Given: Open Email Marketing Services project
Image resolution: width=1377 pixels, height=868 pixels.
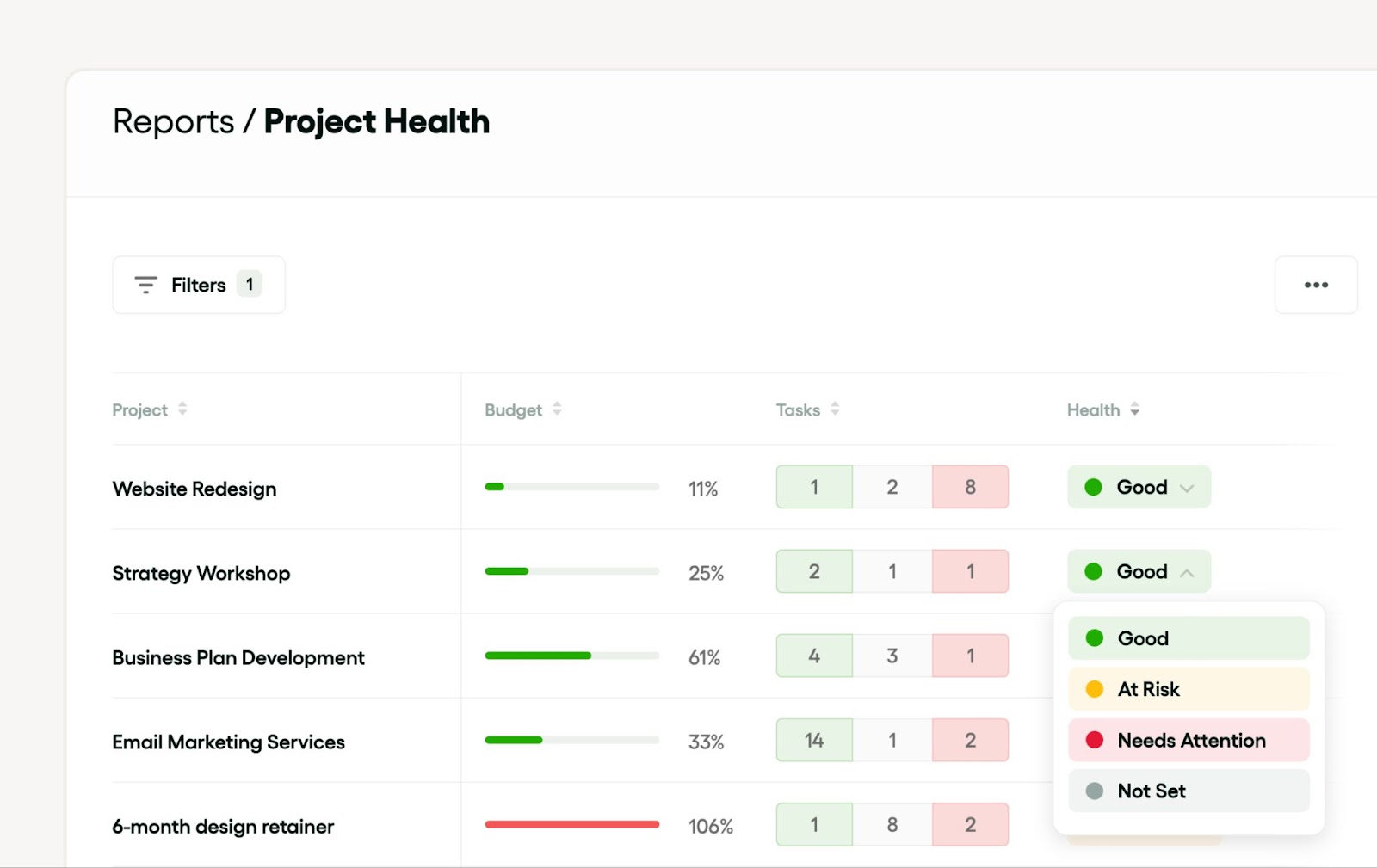Looking at the screenshot, I should 228,742.
